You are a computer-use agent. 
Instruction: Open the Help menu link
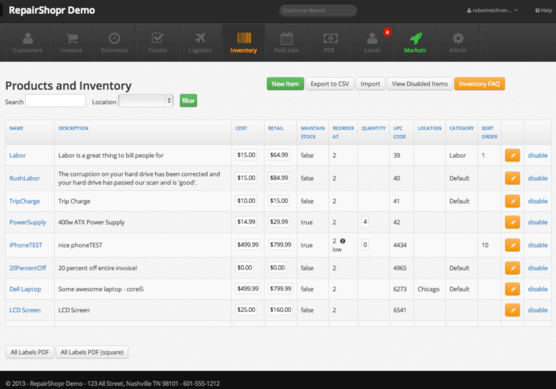coord(543,11)
